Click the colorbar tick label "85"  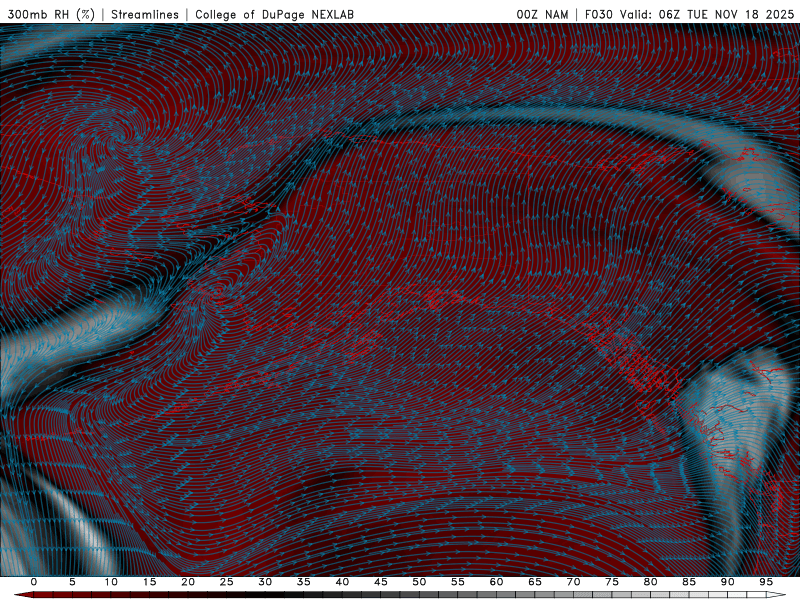coord(689,582)
